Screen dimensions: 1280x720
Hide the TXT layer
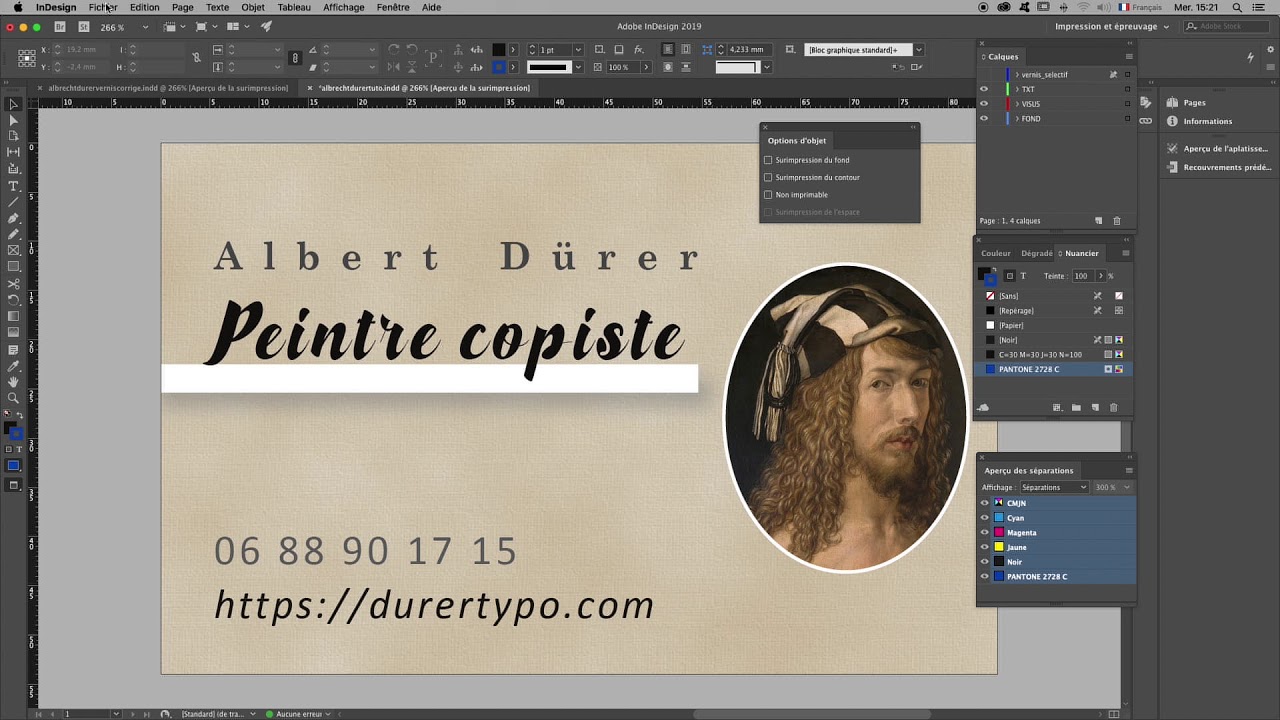(984, 89)
